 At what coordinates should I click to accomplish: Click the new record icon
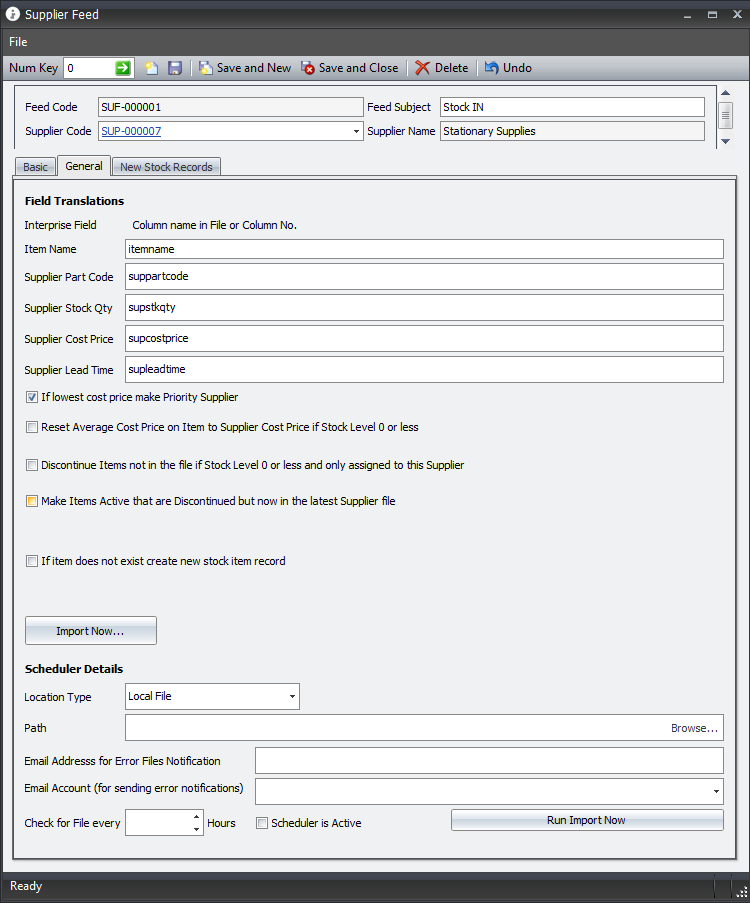152,68
